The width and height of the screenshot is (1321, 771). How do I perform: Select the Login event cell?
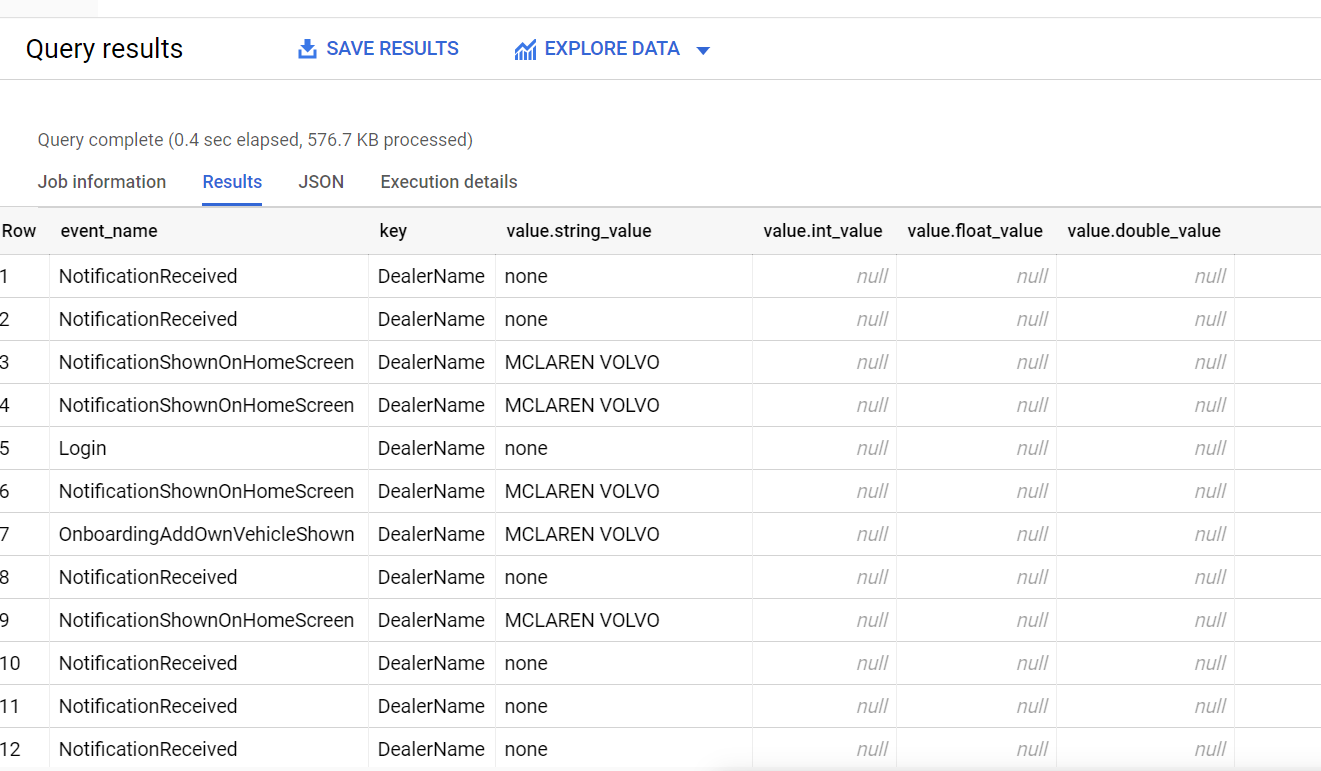coord(83,448)
